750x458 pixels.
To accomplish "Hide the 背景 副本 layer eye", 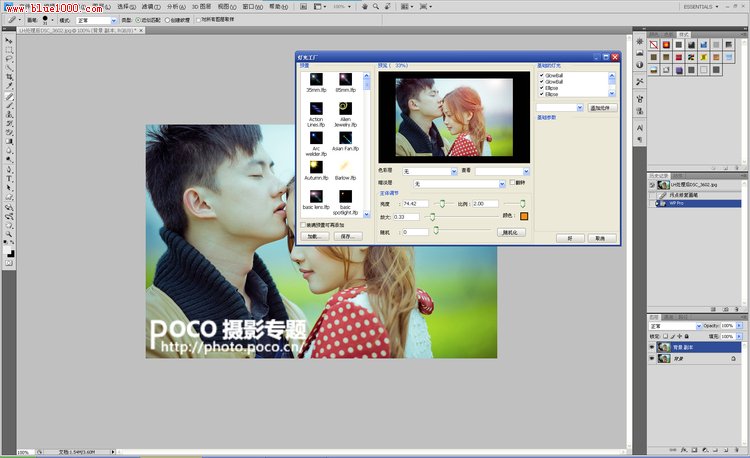I will [x=652, y=347].
